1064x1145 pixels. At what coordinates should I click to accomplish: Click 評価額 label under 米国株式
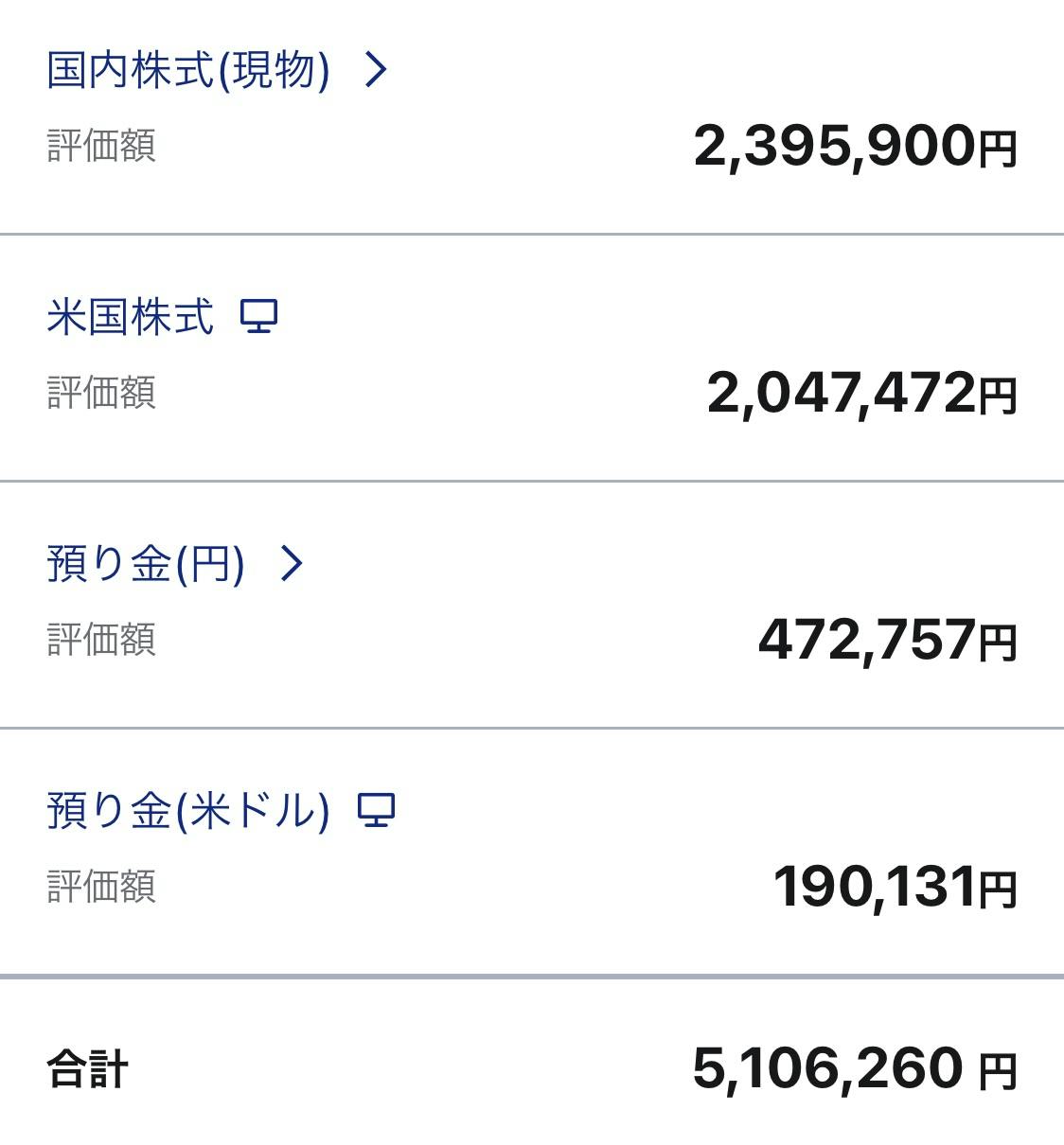(101, 393)
